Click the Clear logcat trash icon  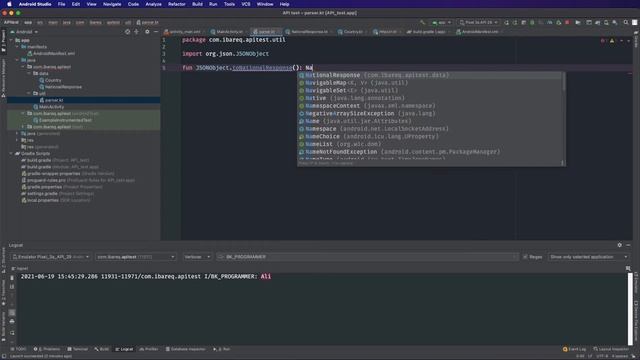point(12,278)
